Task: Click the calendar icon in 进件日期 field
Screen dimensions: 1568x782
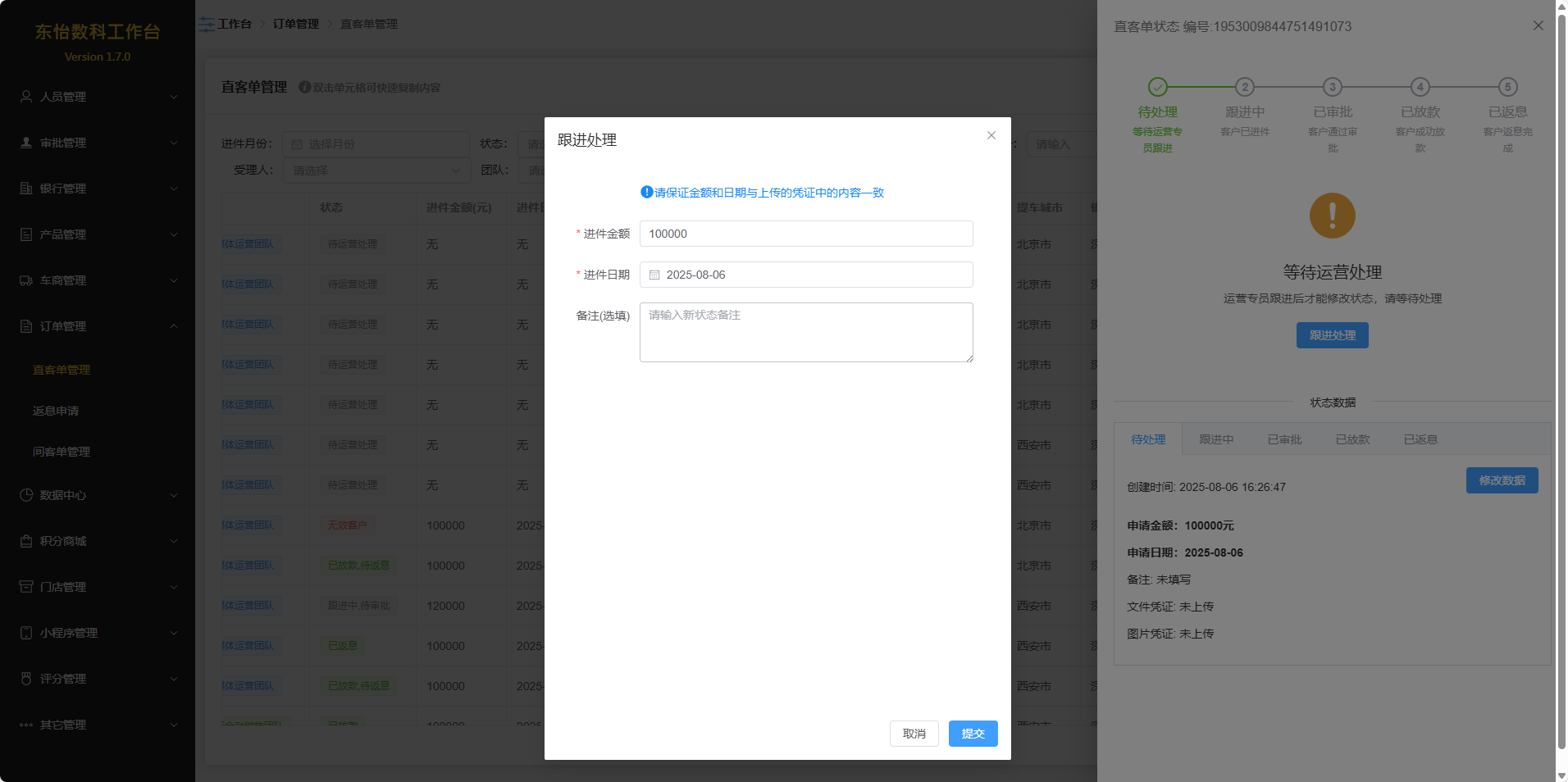Action: click(654, 275)
